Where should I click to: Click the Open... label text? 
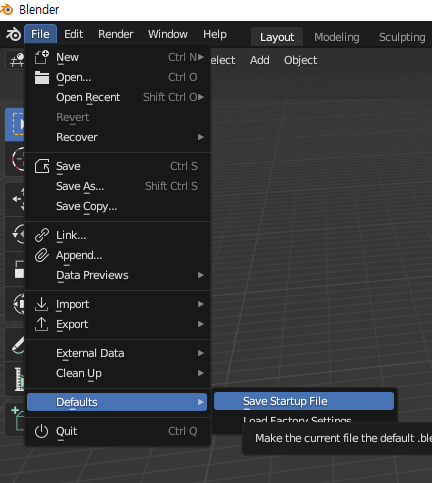coord(73,77)
